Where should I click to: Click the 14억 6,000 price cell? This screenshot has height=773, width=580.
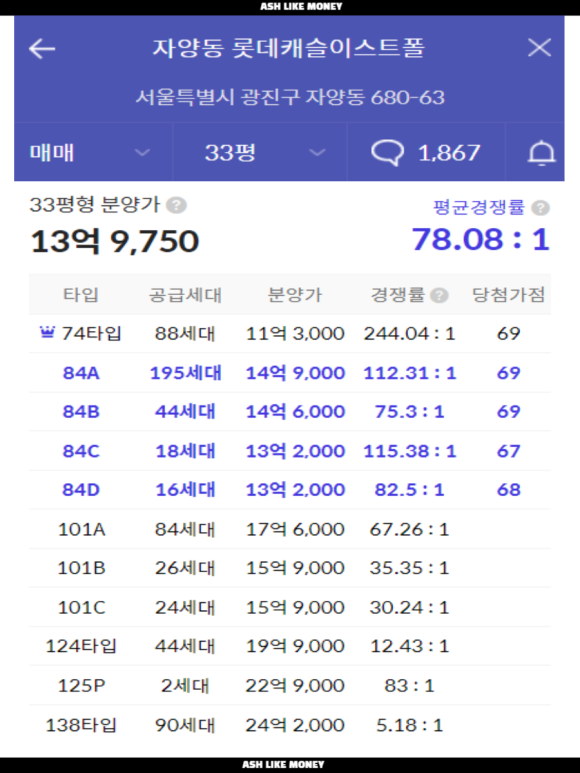[295, 412]
